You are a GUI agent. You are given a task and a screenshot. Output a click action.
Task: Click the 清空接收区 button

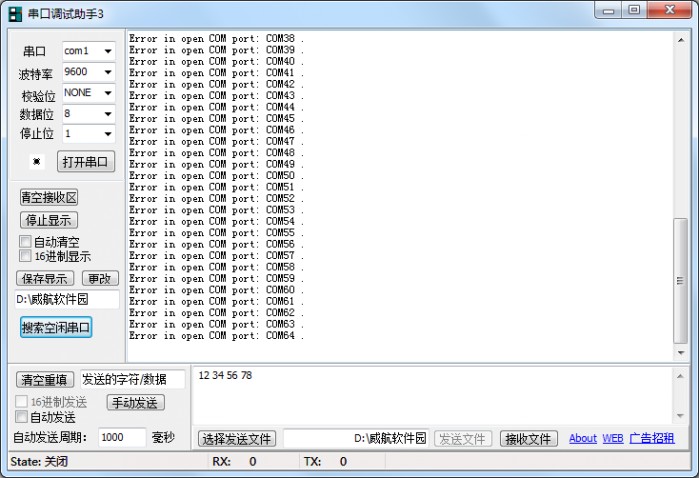tap(49, 198)
